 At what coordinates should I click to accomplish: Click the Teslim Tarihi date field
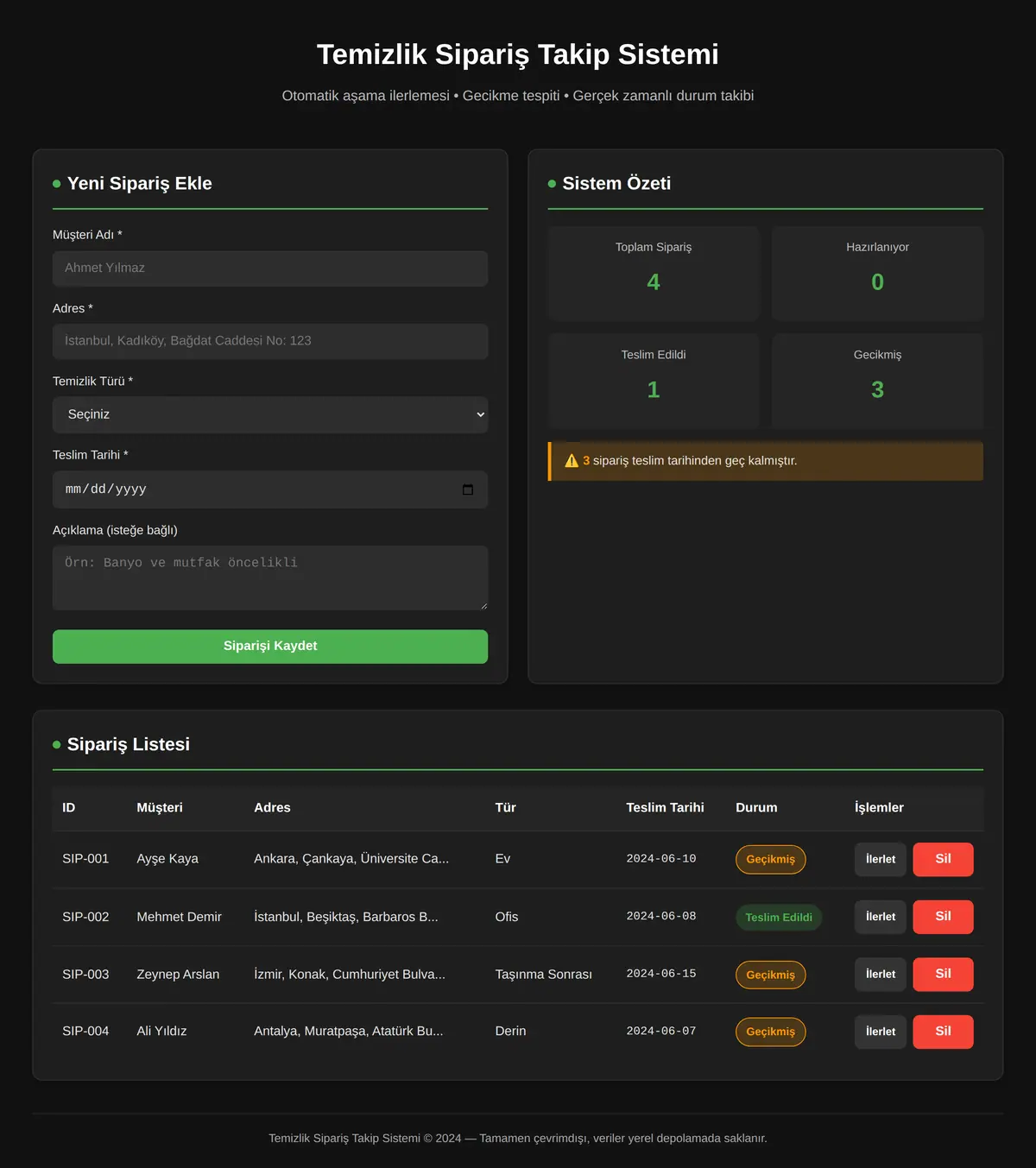coord(270,489)
